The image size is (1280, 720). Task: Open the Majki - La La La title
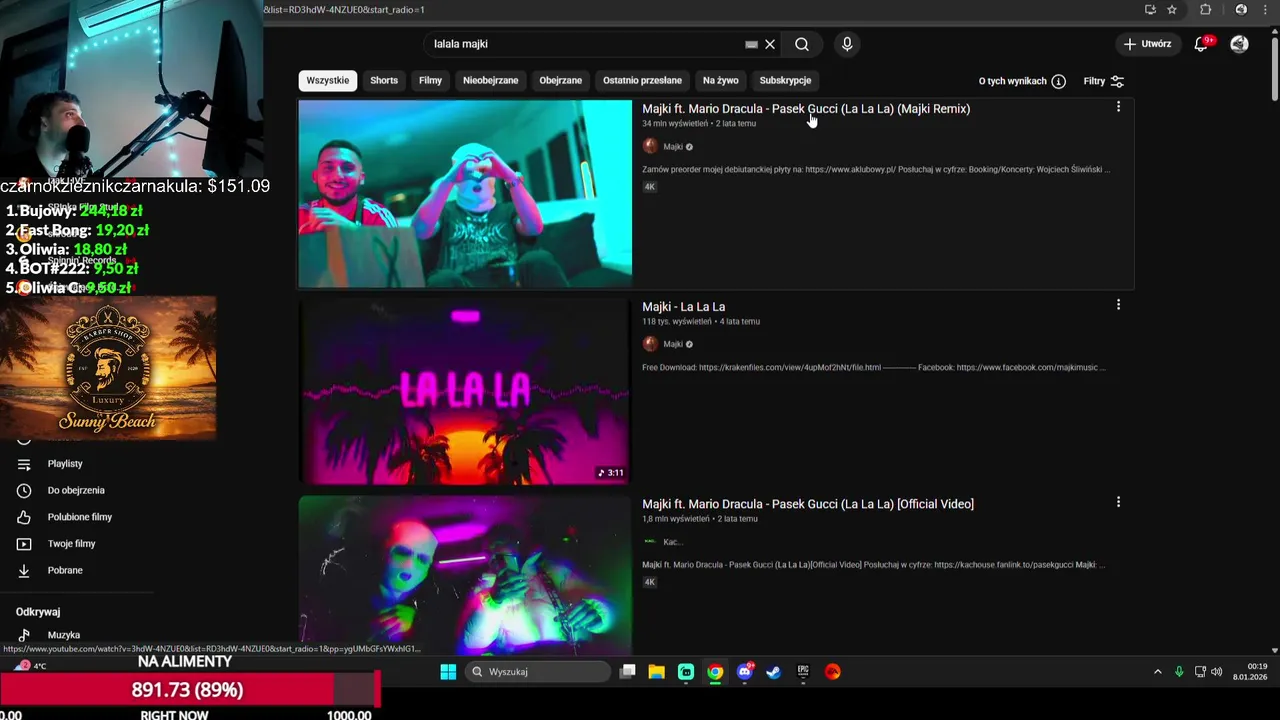coord(684,307)
